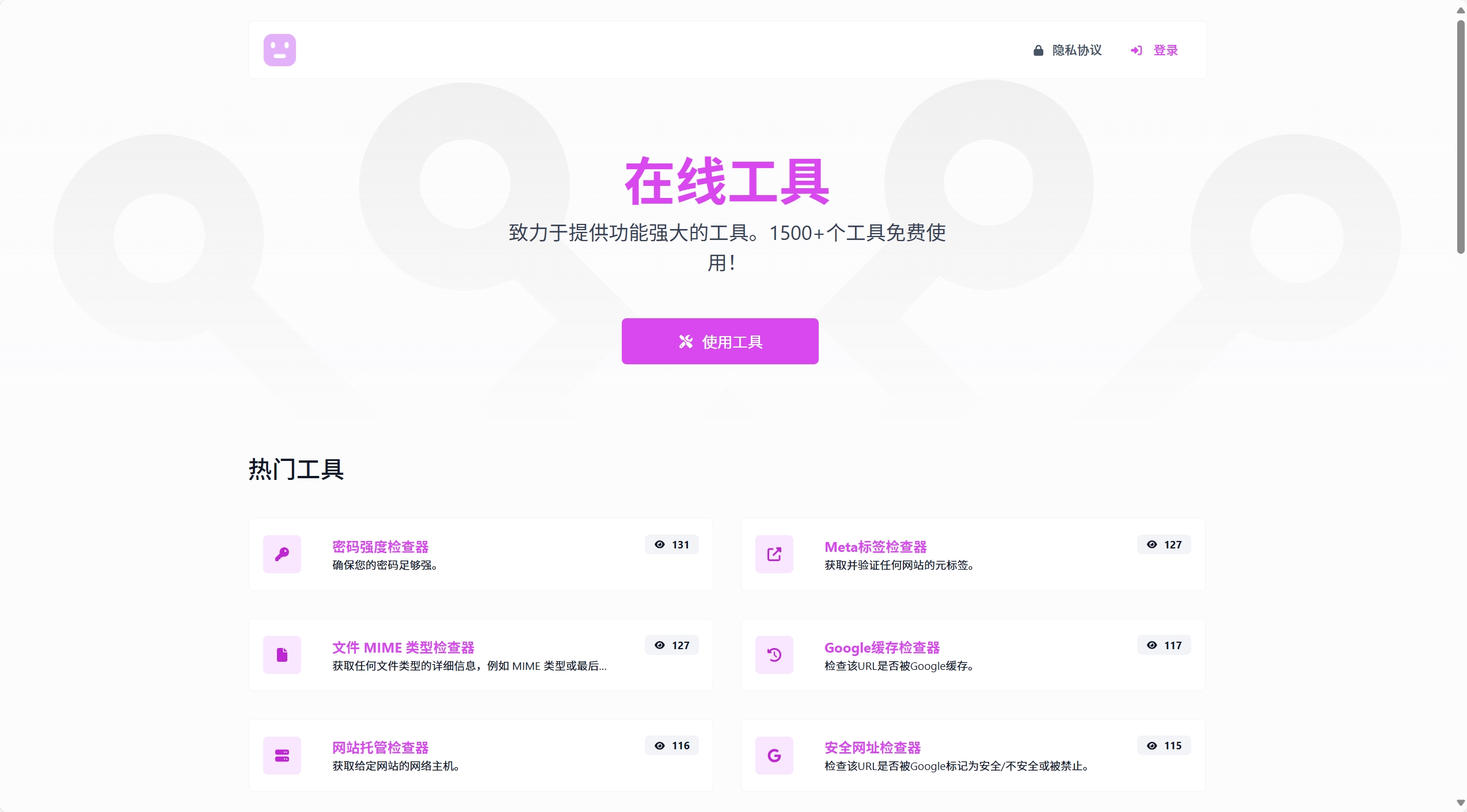Click the history icon for Google缓存检查器
The image size is (1467, 812).
click(x=774, y=654)
